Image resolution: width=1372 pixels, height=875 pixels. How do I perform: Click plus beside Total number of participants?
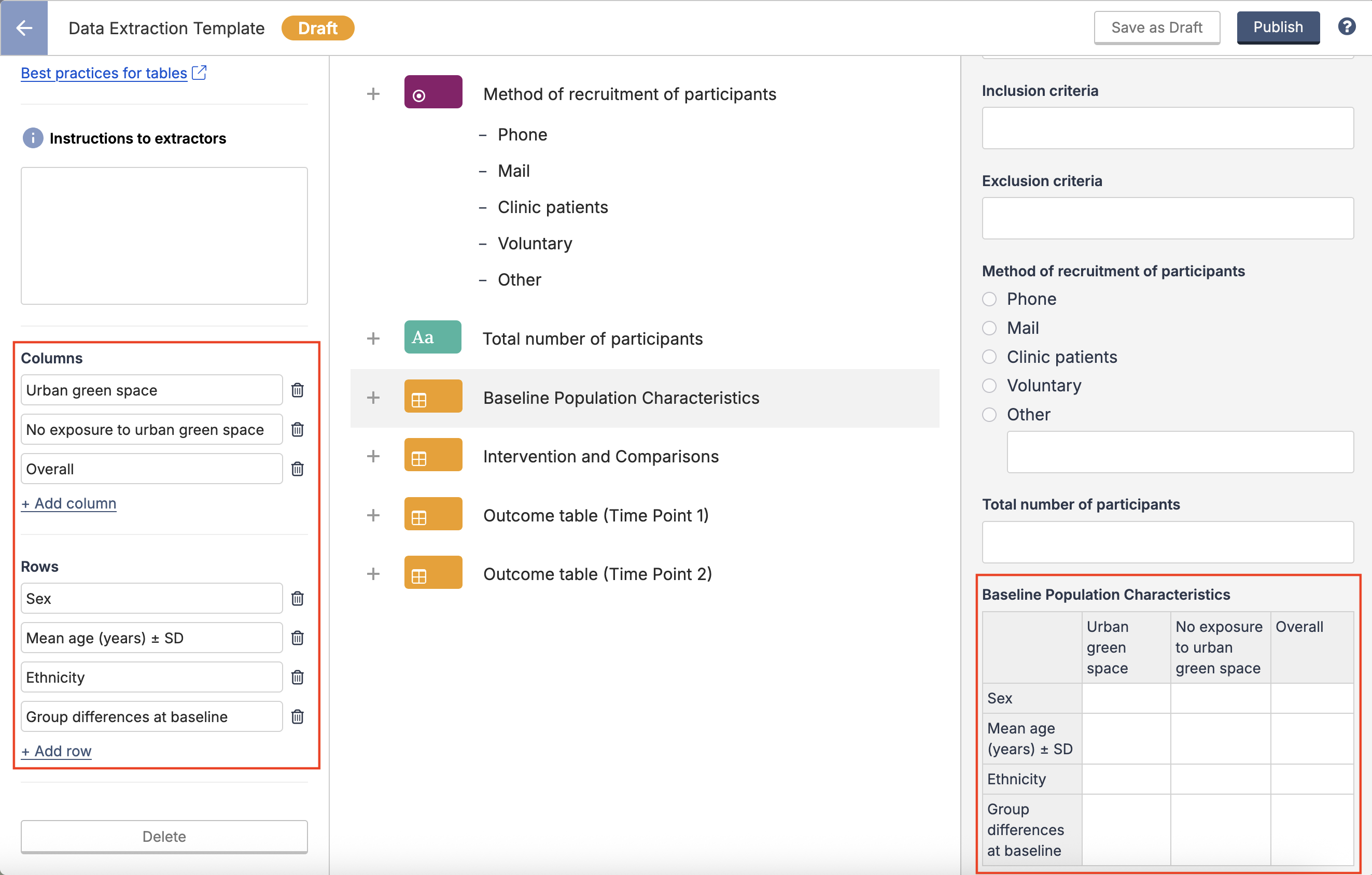[x=373, y=338]
